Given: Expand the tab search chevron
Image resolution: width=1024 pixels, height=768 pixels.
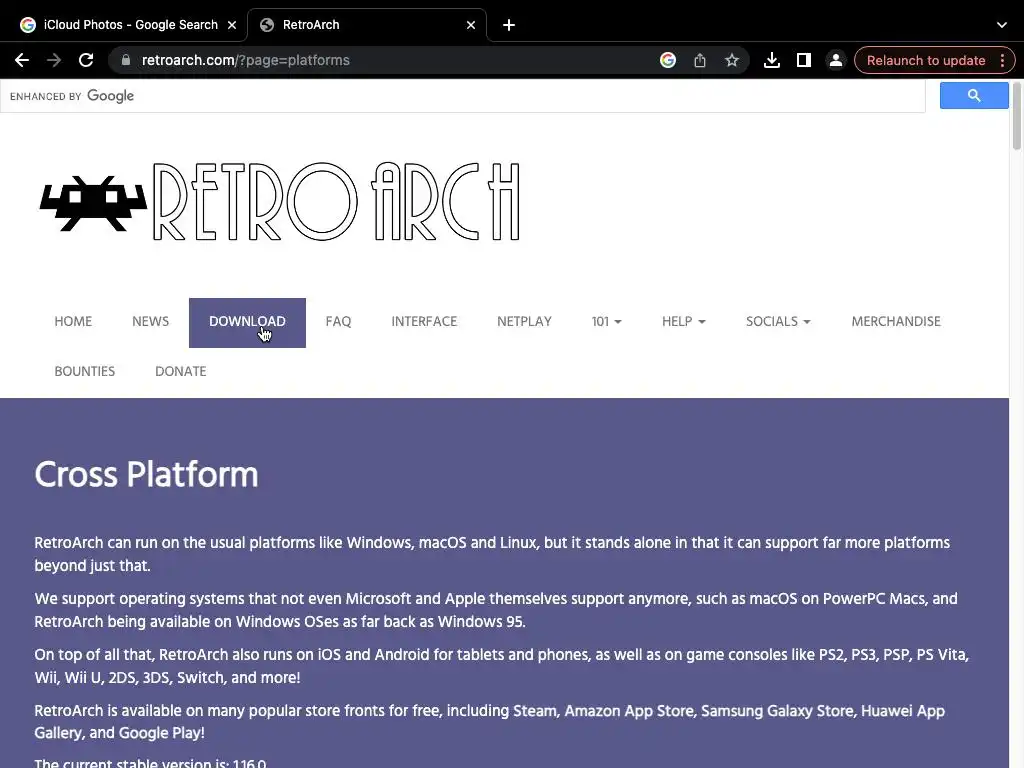Looking at the screenshot, I should pyautogui.click(x=1001, y=25).
